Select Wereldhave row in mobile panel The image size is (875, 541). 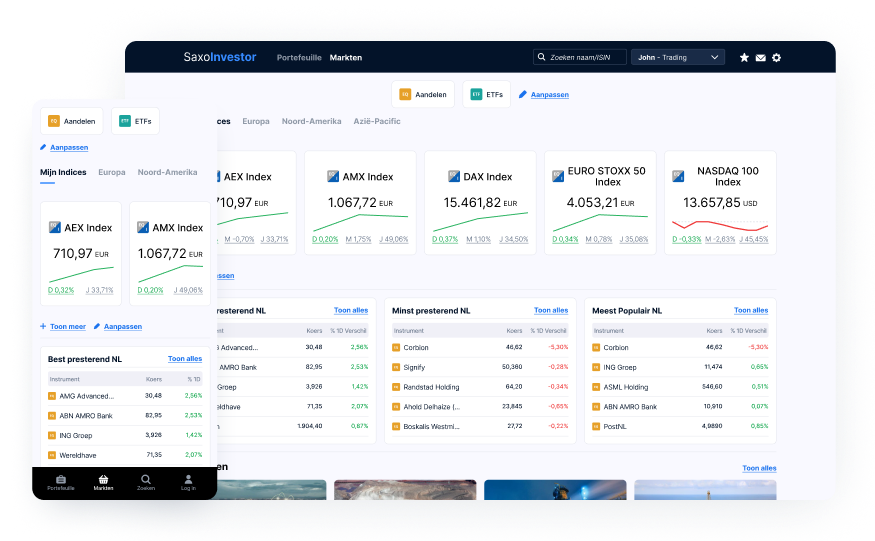(125, 456)
